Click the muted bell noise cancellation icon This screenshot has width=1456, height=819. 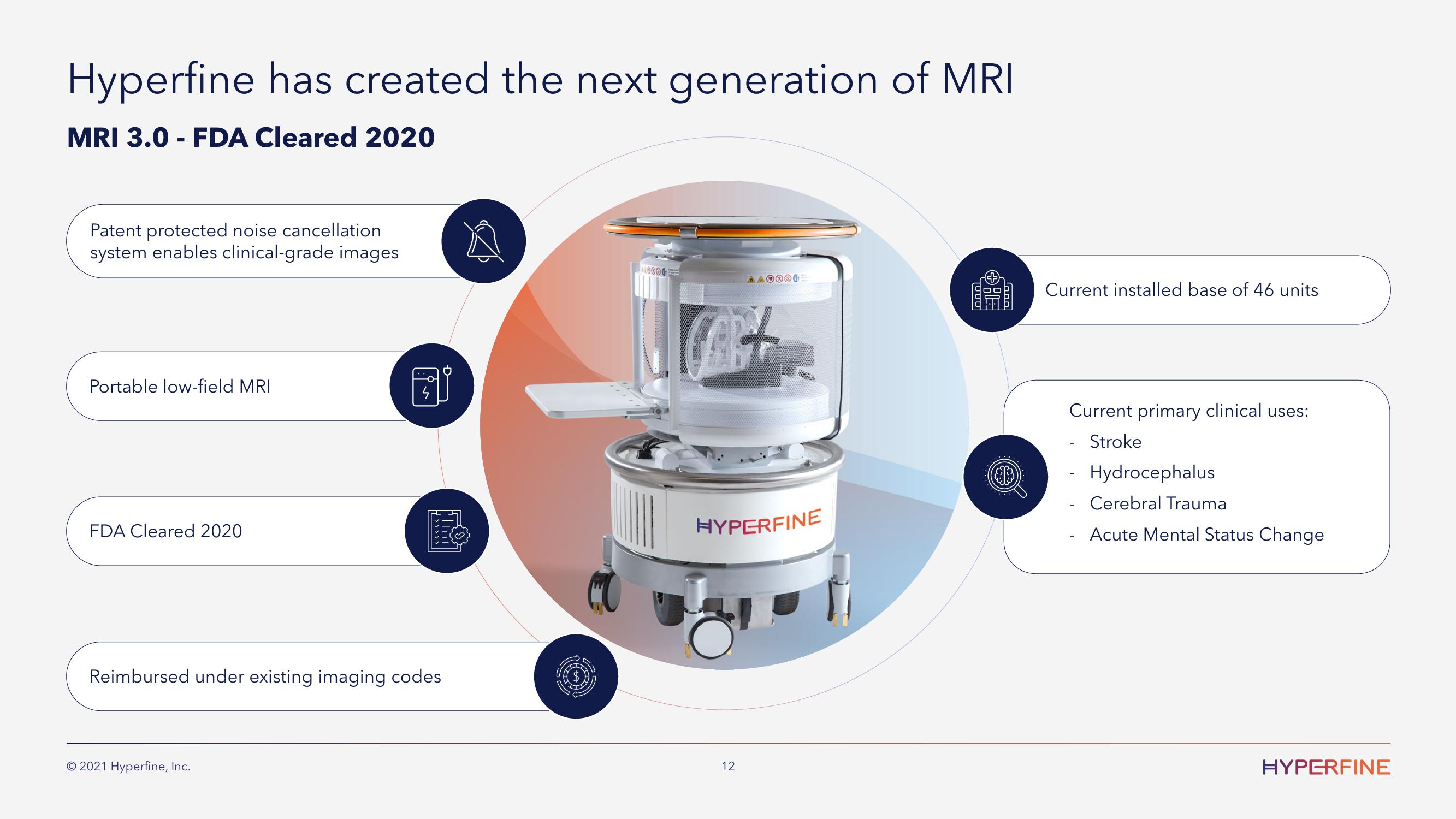484,241
